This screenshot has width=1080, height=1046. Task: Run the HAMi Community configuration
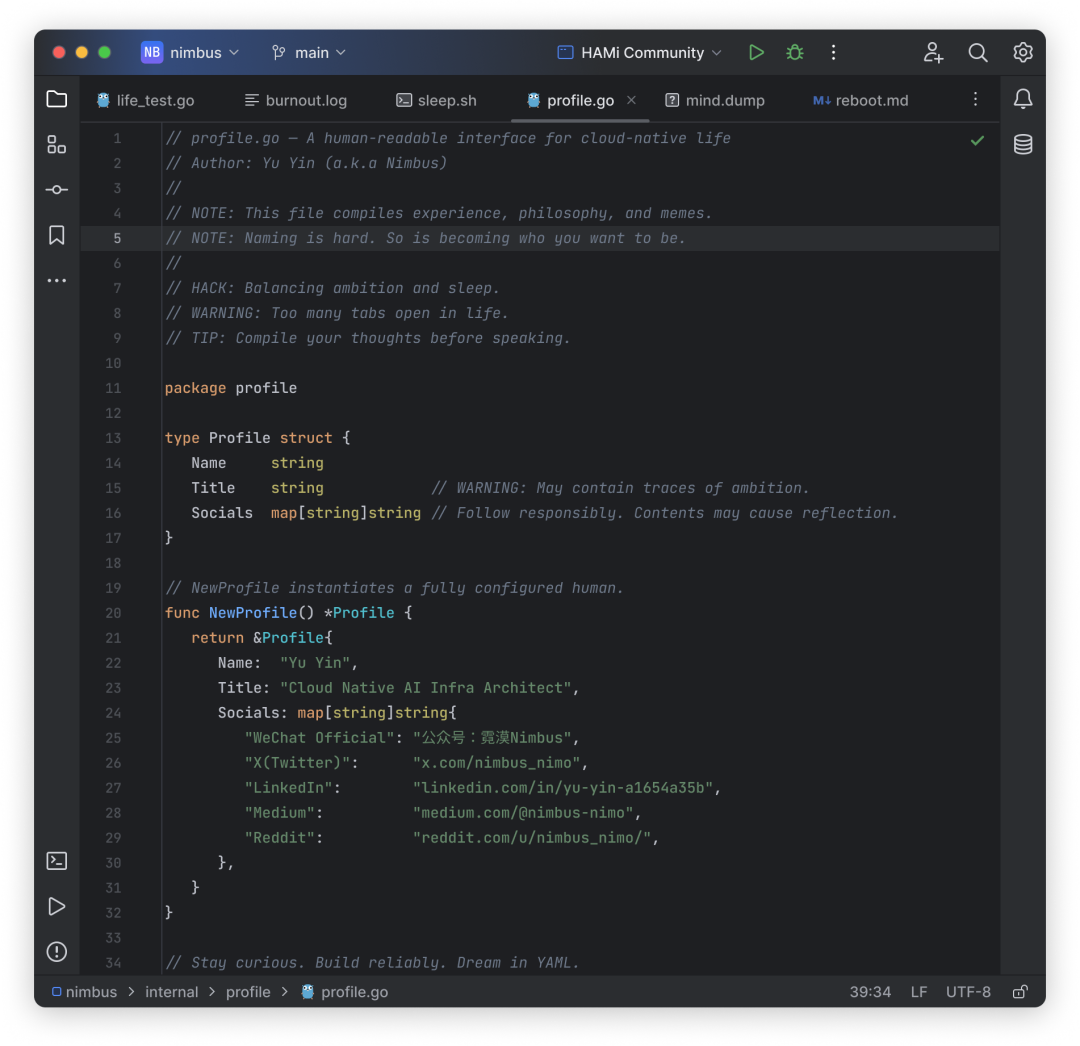tap(756, 52)
